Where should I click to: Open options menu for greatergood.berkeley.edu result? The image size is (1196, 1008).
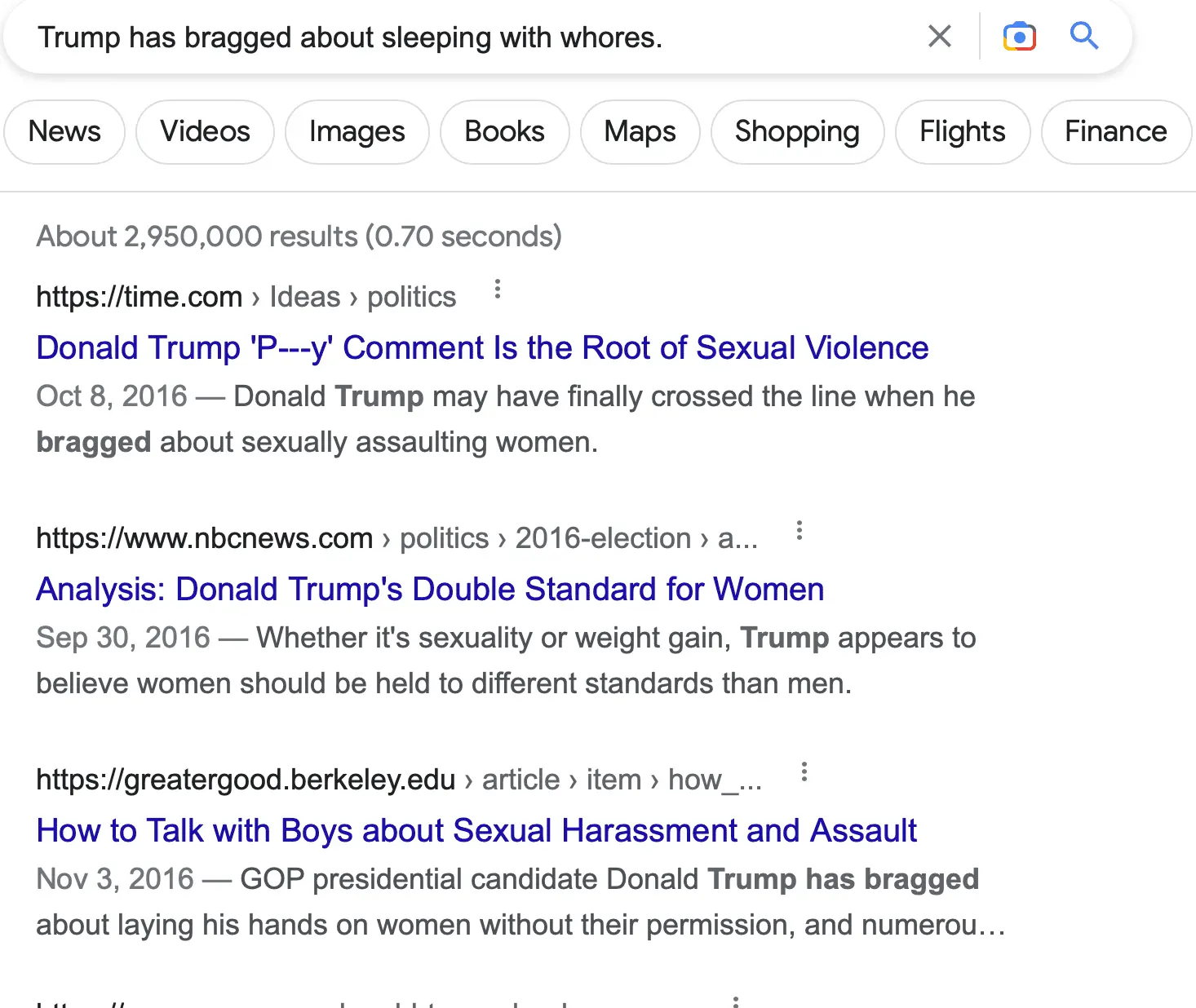804,772
